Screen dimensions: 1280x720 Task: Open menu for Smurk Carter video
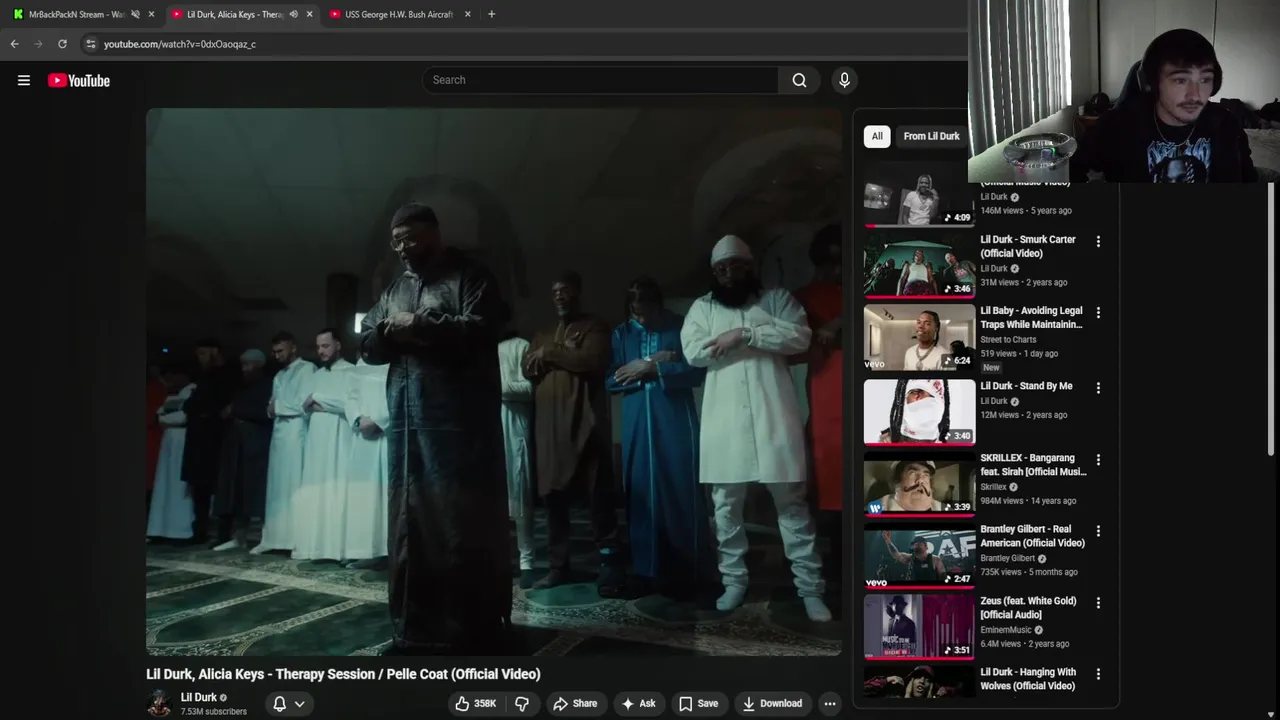1098,241
